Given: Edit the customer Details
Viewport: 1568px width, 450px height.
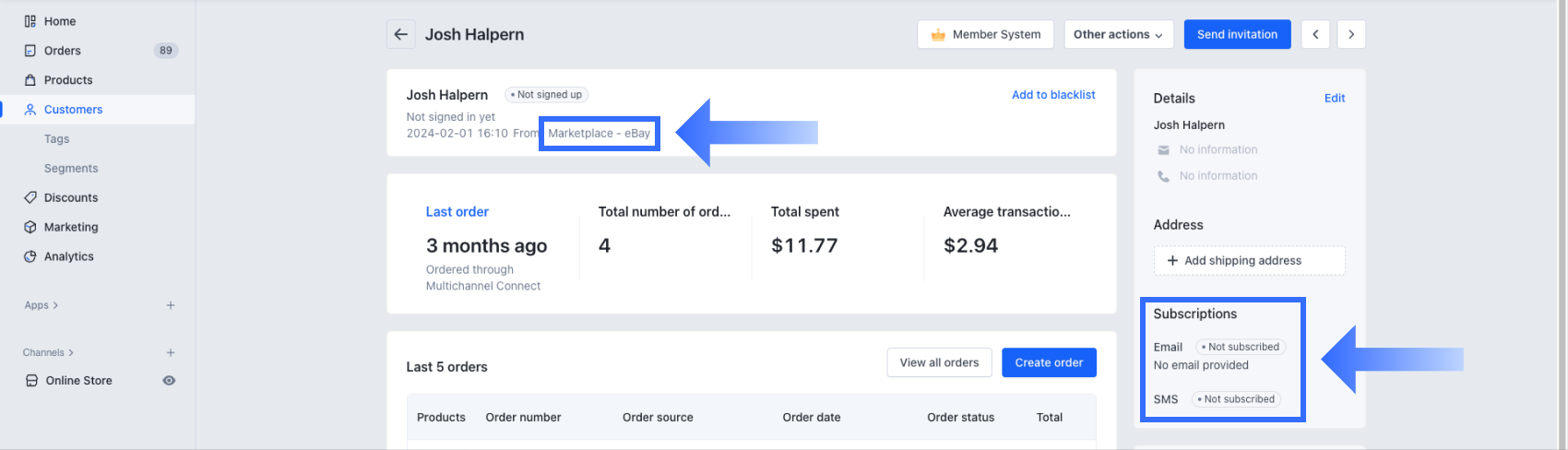Looking at the screenshot, I should (1335, 98).
